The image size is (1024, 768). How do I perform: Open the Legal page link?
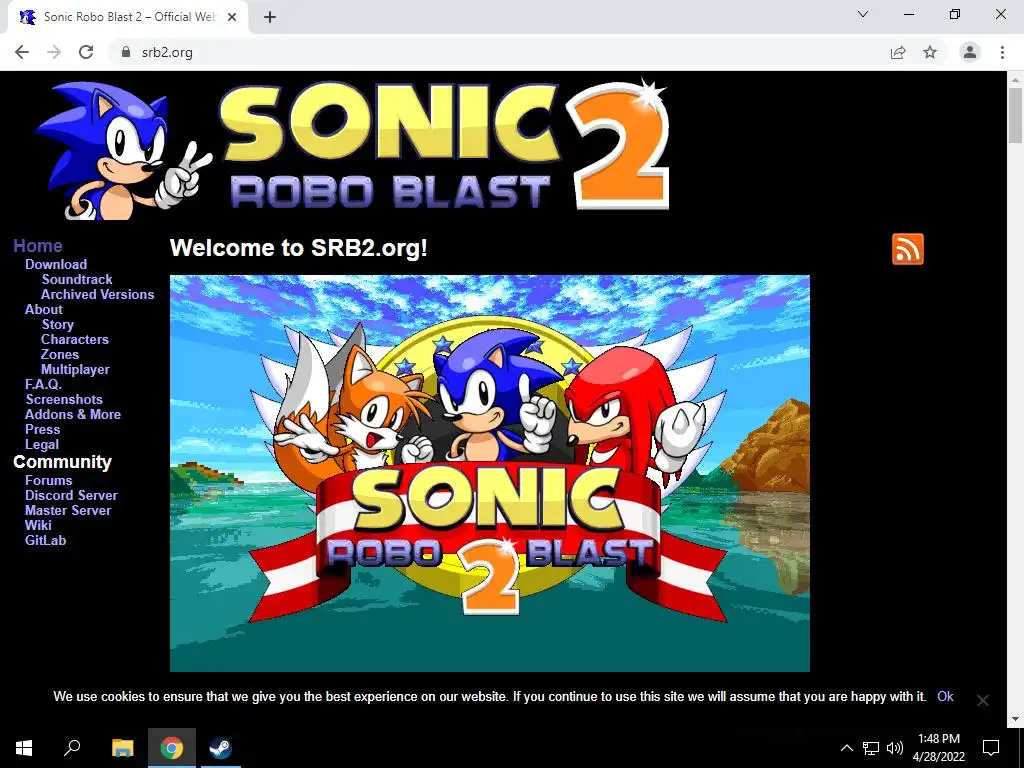(42, 445)
